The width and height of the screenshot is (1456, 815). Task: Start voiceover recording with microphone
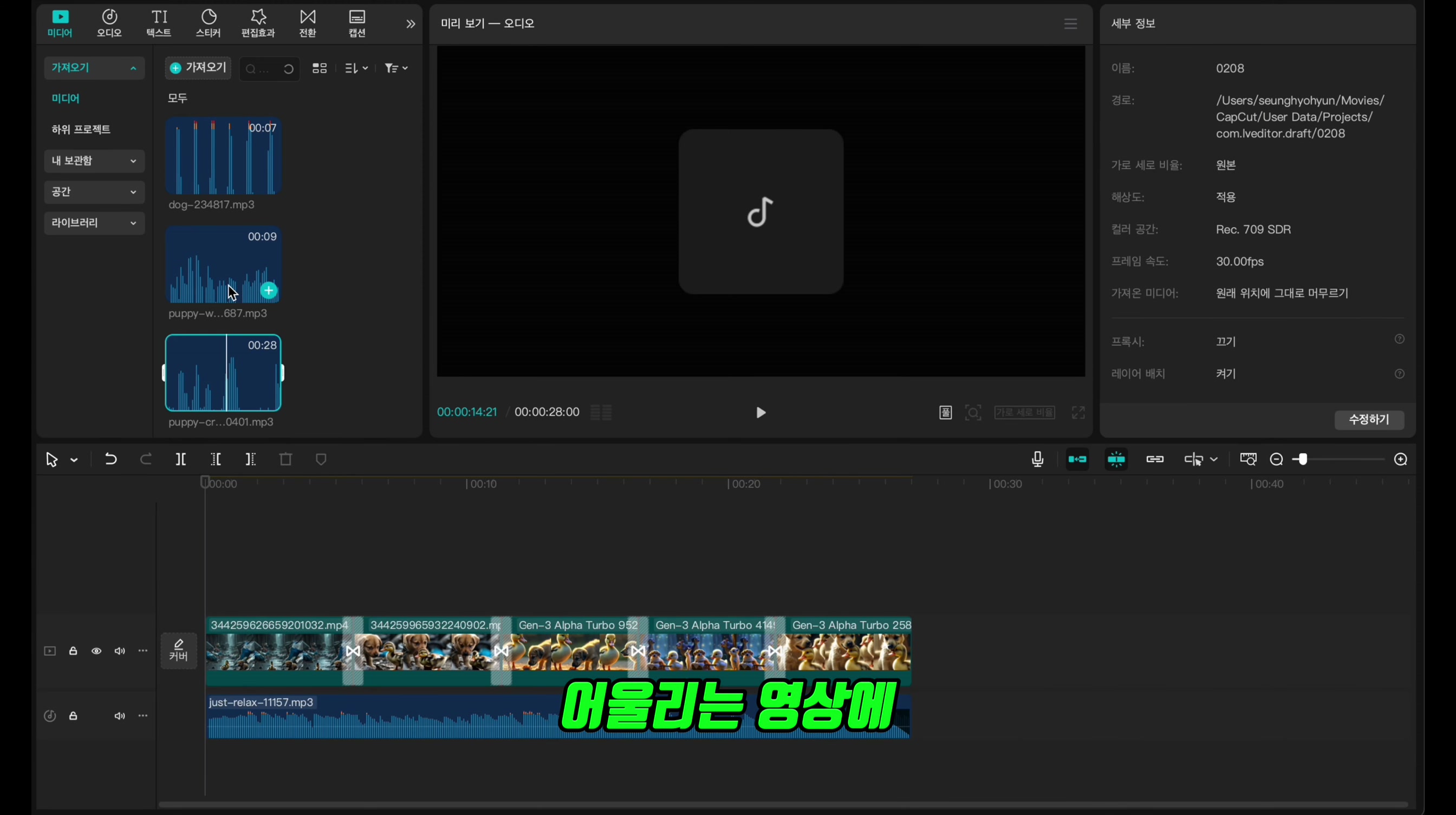(x=1037, y=460)
